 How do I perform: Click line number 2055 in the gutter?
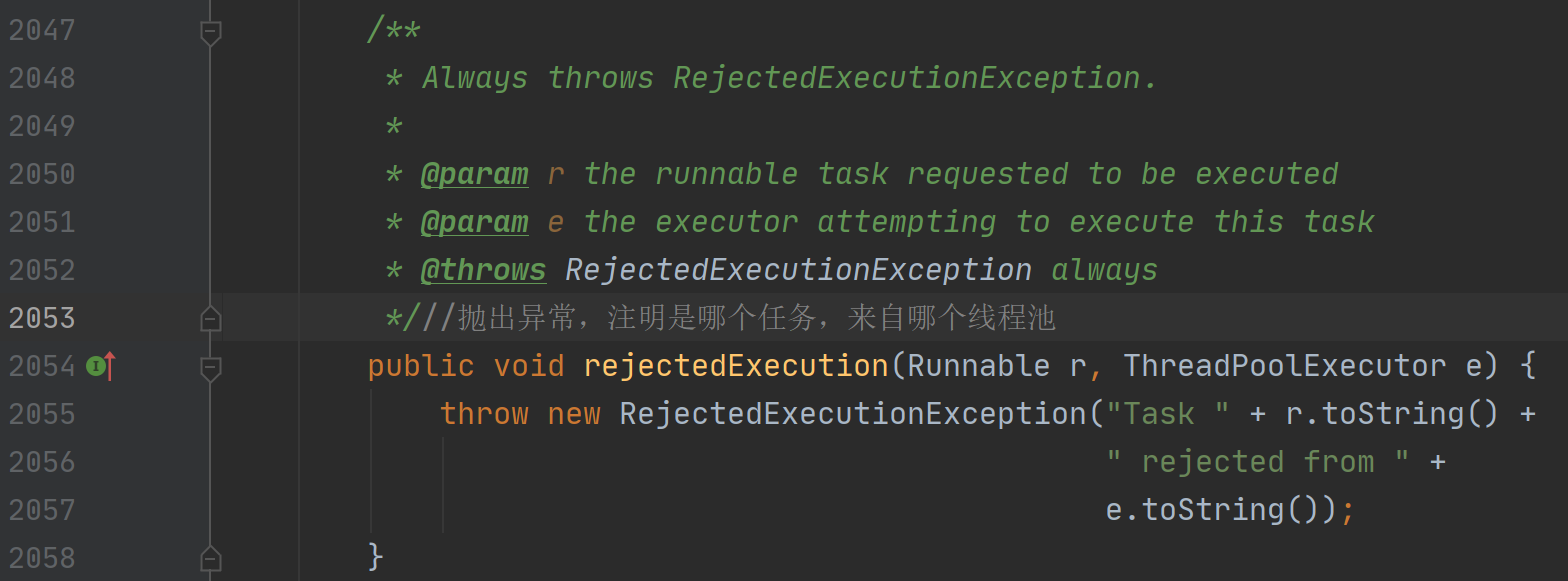click(x=42, y=414)
